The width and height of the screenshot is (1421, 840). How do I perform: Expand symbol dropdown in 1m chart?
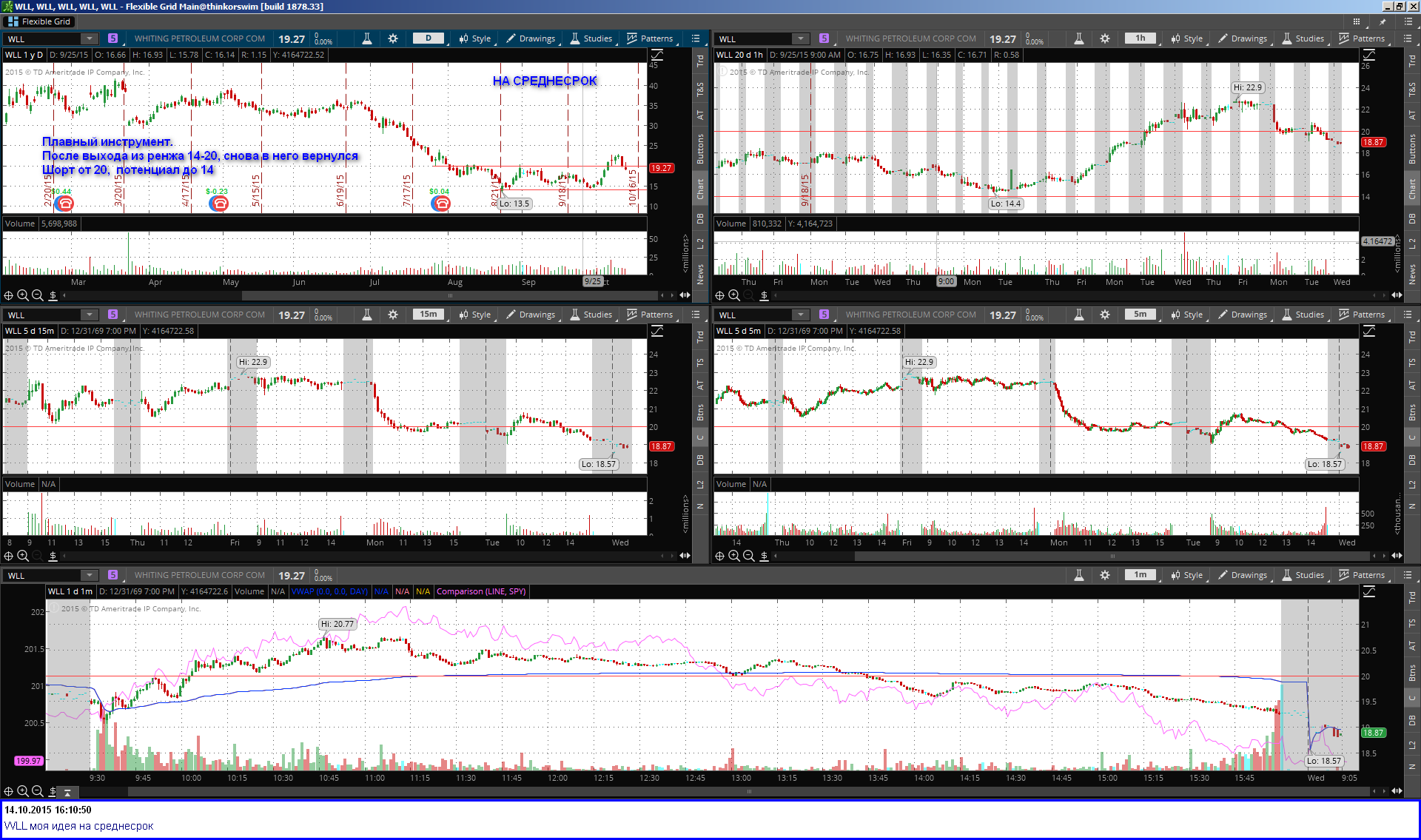tap(89, 575)
